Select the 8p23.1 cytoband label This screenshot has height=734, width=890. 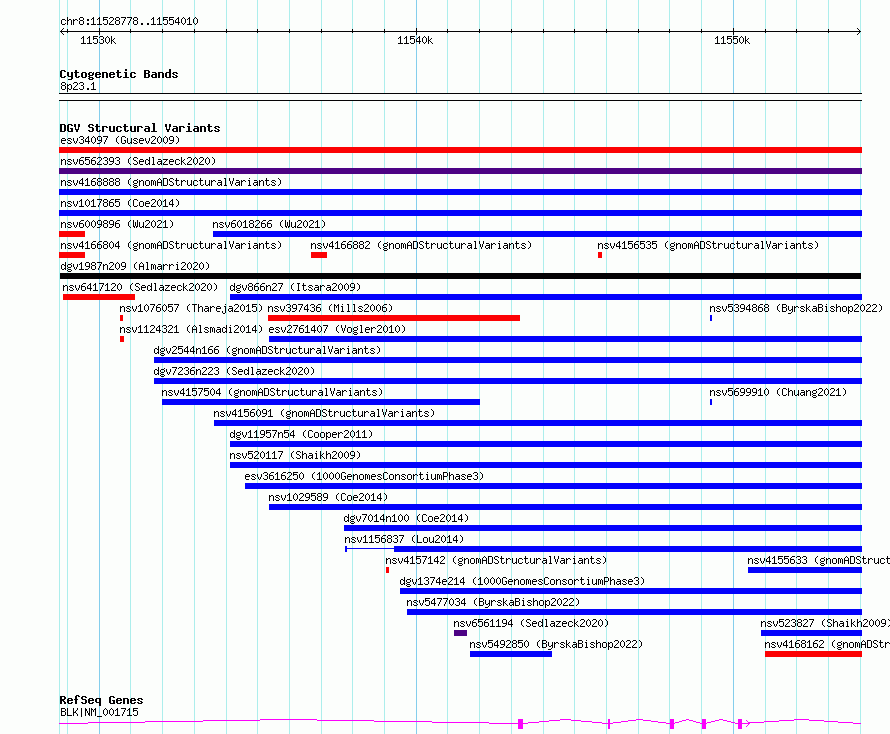point(78,87)
